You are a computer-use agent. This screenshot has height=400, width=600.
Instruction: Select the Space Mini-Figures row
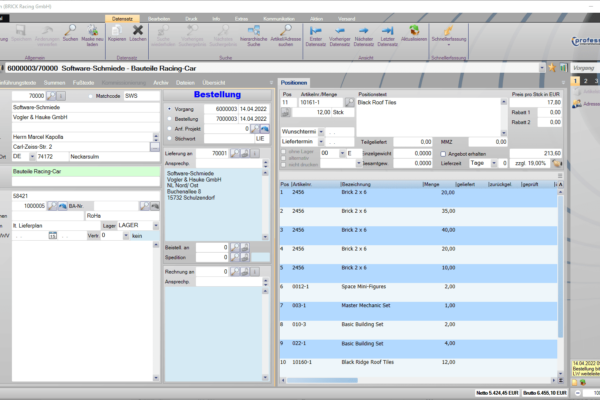378,288
